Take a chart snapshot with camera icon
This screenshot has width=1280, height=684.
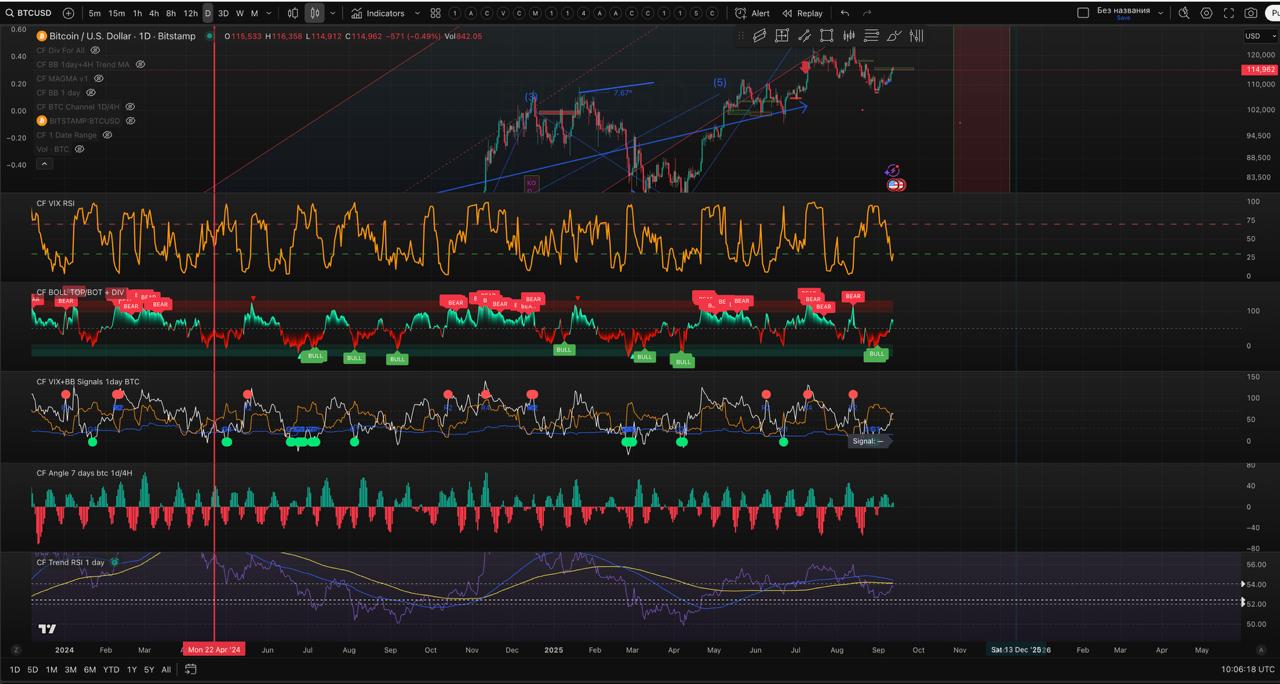point(1251,13)
